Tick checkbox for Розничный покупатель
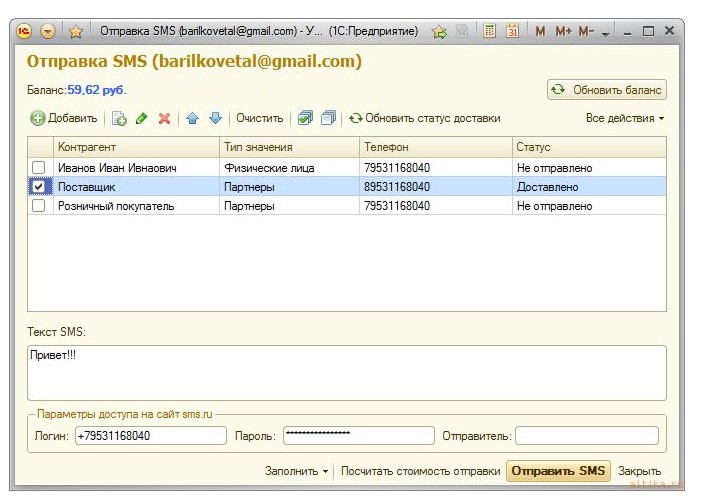 [x=39, y=206]
